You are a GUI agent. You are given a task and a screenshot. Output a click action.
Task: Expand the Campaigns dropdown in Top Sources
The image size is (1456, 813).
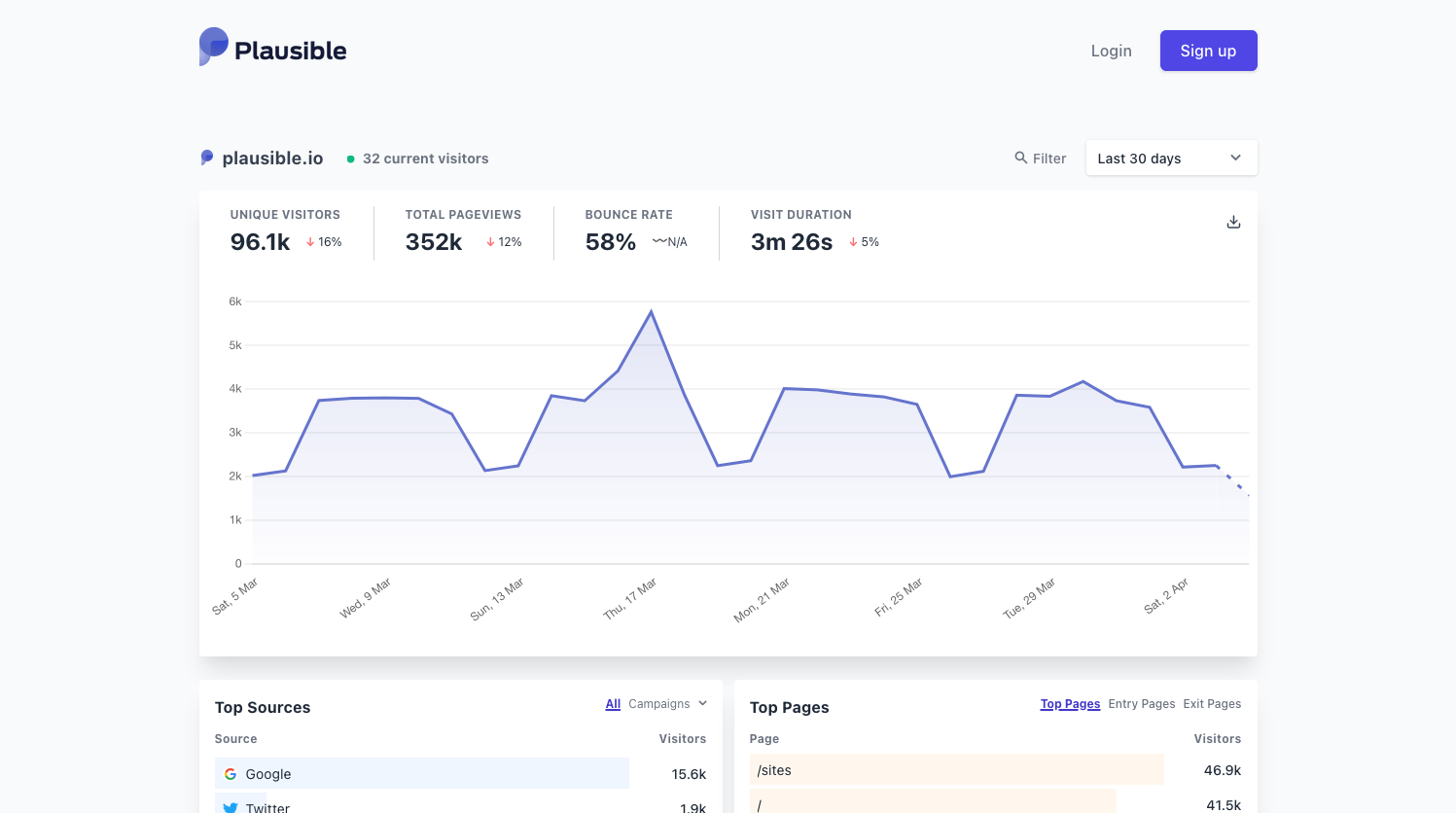(x=667, y=704)
